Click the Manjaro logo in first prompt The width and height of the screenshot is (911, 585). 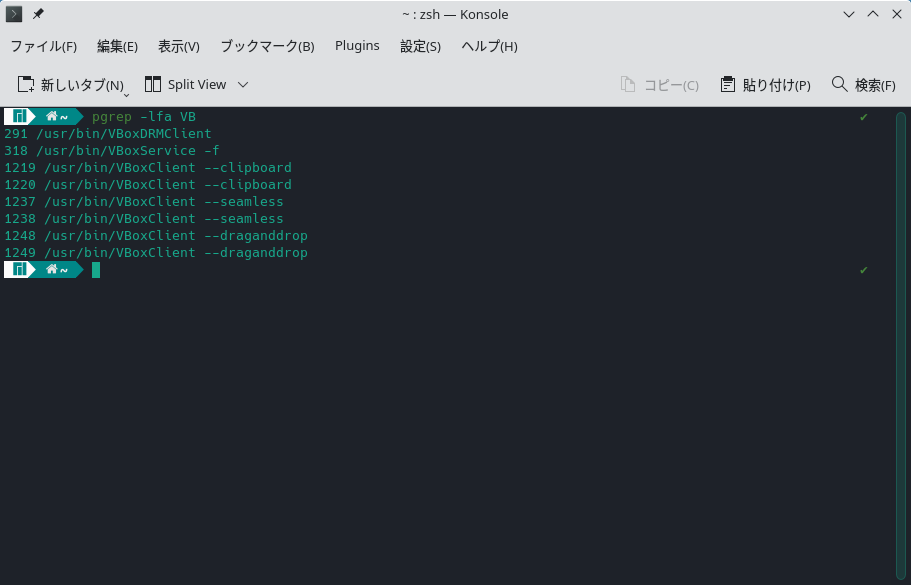20,116
